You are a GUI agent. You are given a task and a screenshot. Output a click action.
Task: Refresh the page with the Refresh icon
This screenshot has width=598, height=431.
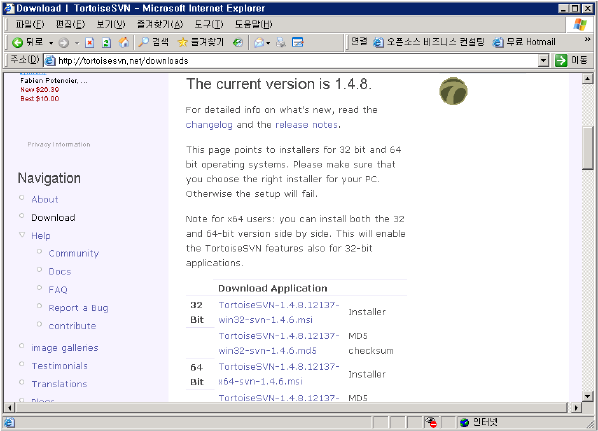106,42
